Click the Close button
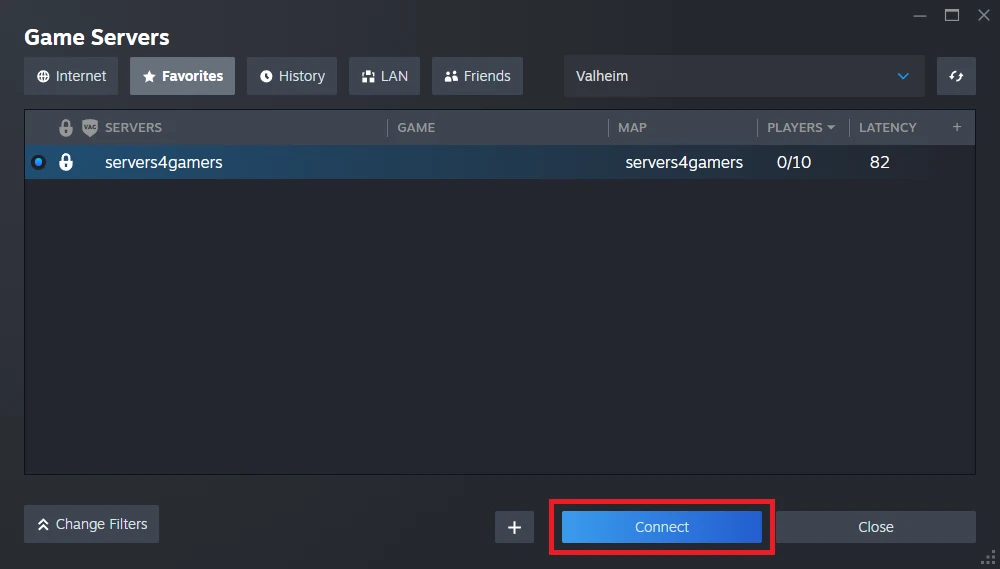Screen dimensions: 1000x569 (x=876, y=527)
